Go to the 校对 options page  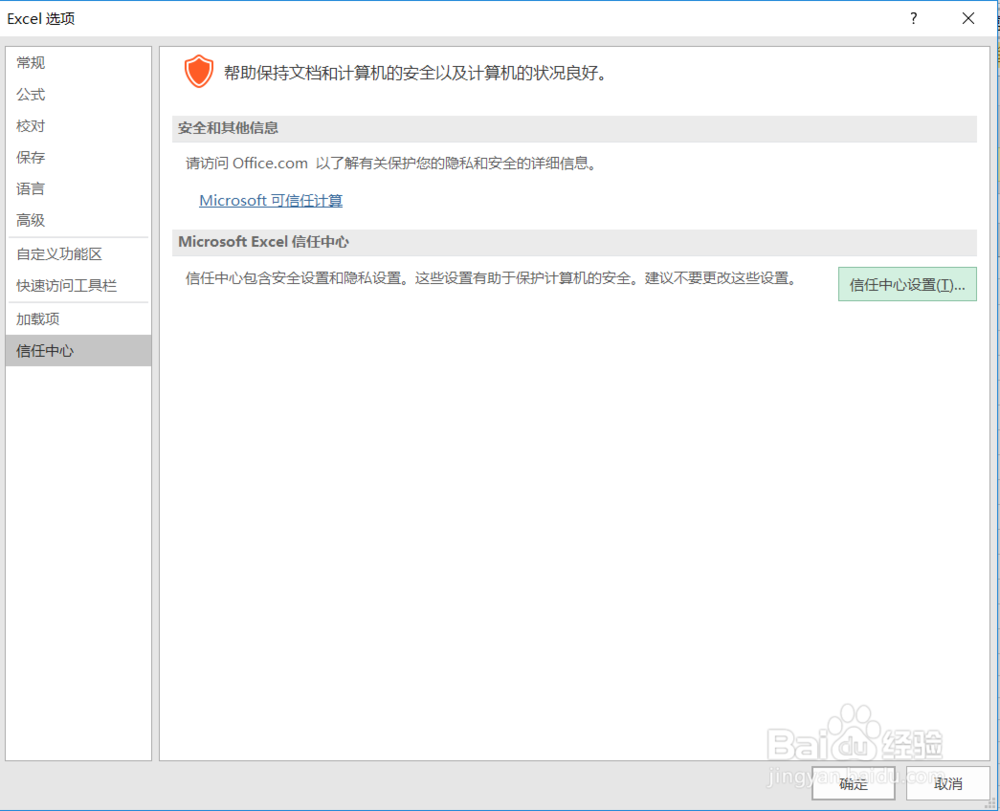coord(78,126)
